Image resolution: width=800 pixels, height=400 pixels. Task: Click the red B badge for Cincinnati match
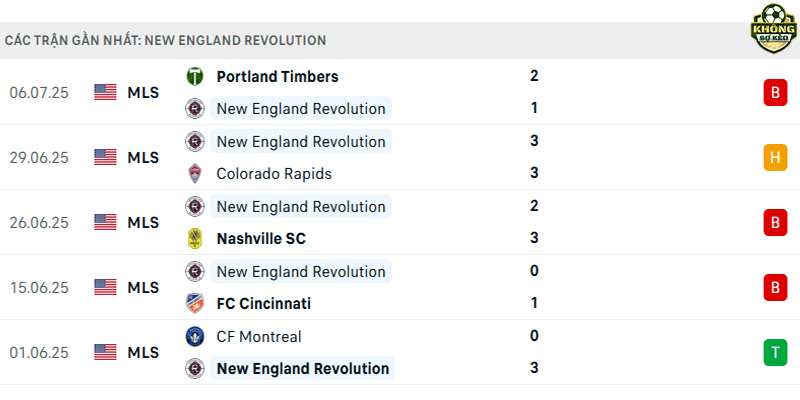click(x=775, y=288)
